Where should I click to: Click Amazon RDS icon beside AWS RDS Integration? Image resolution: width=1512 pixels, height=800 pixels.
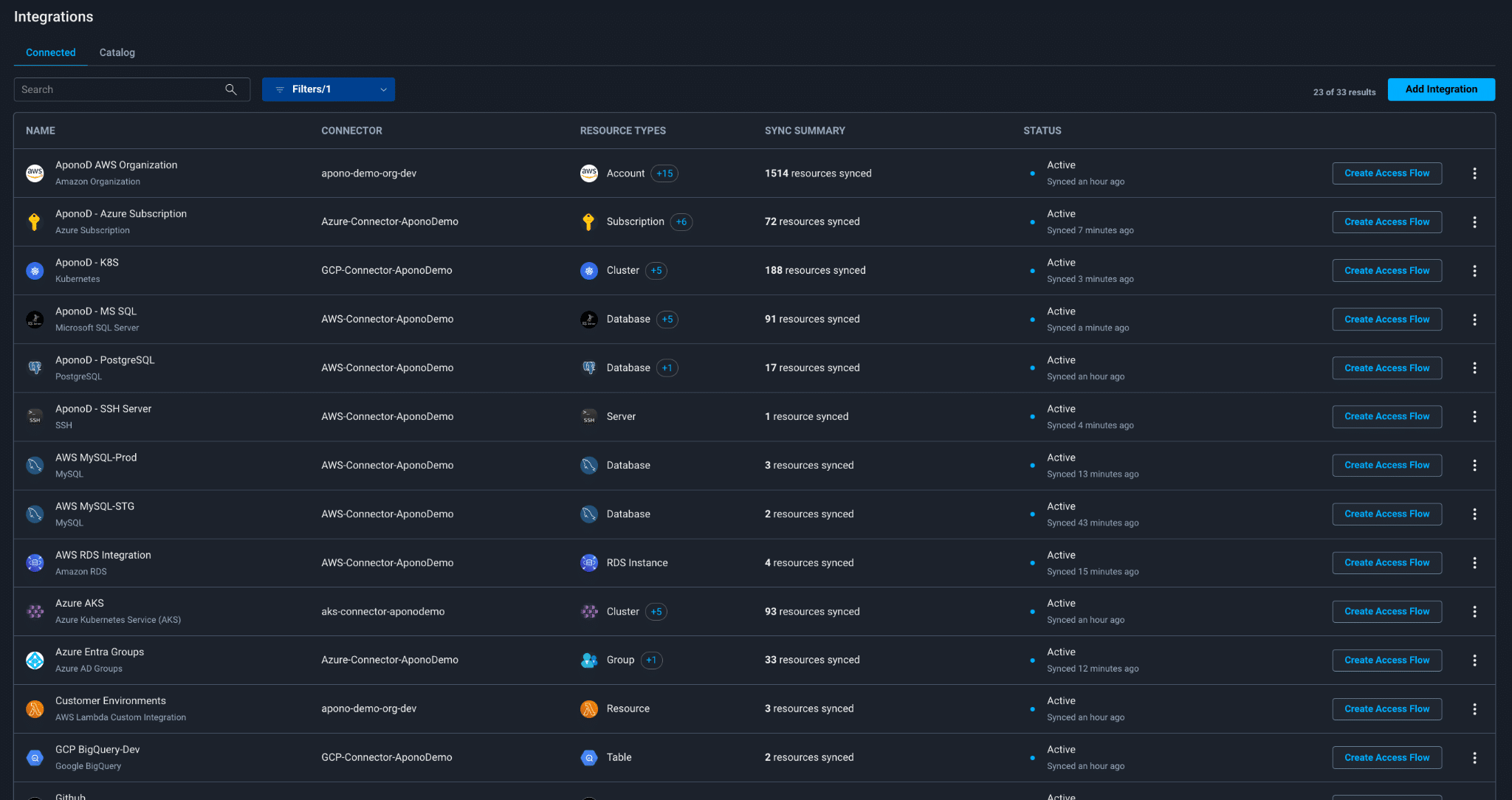click(x=35, y=563)
